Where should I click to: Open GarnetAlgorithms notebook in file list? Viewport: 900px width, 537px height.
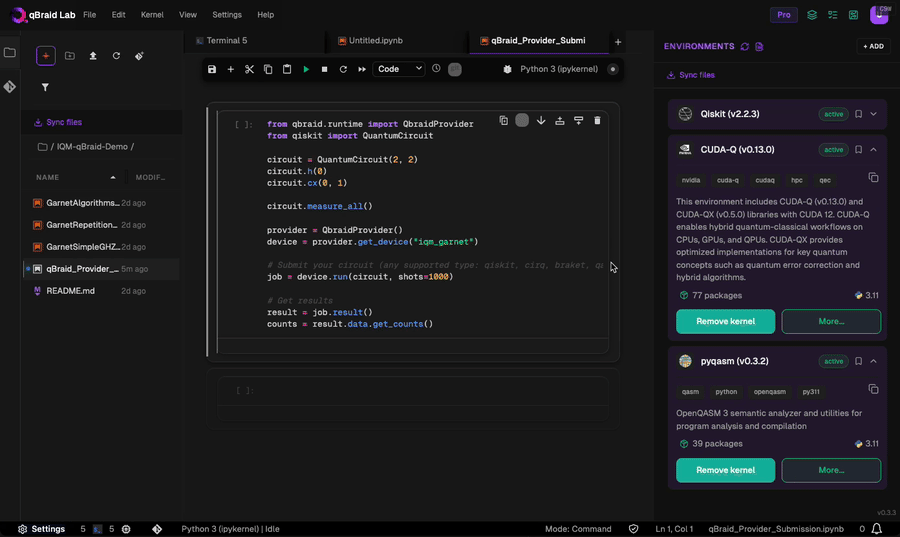click(x=102, y=203)
